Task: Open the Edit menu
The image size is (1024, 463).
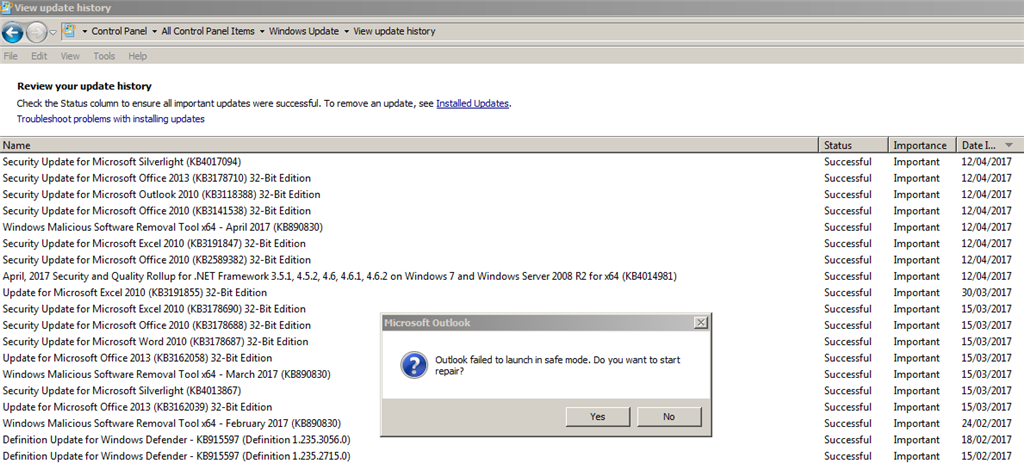Action: pos(39,56)
